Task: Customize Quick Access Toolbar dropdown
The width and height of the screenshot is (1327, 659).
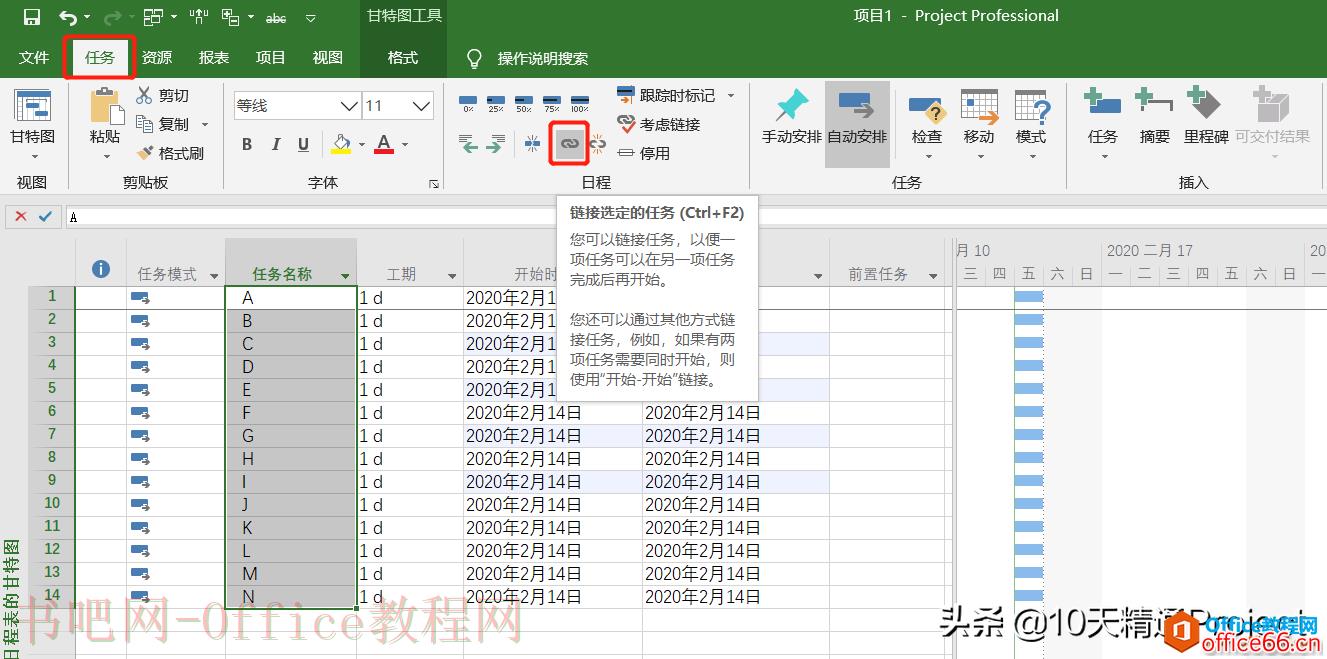Action: 311,17
